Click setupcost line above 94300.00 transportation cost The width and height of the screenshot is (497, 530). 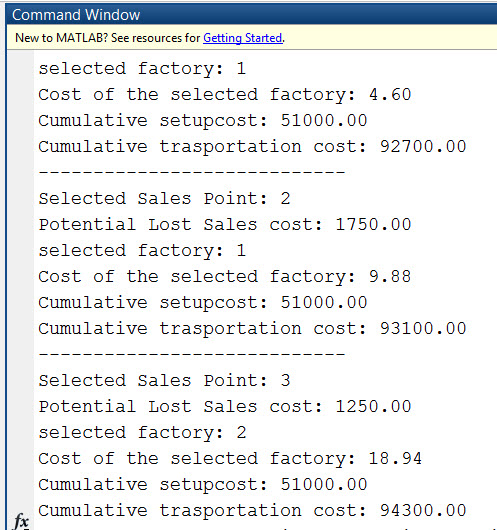[x=203, y=484]
